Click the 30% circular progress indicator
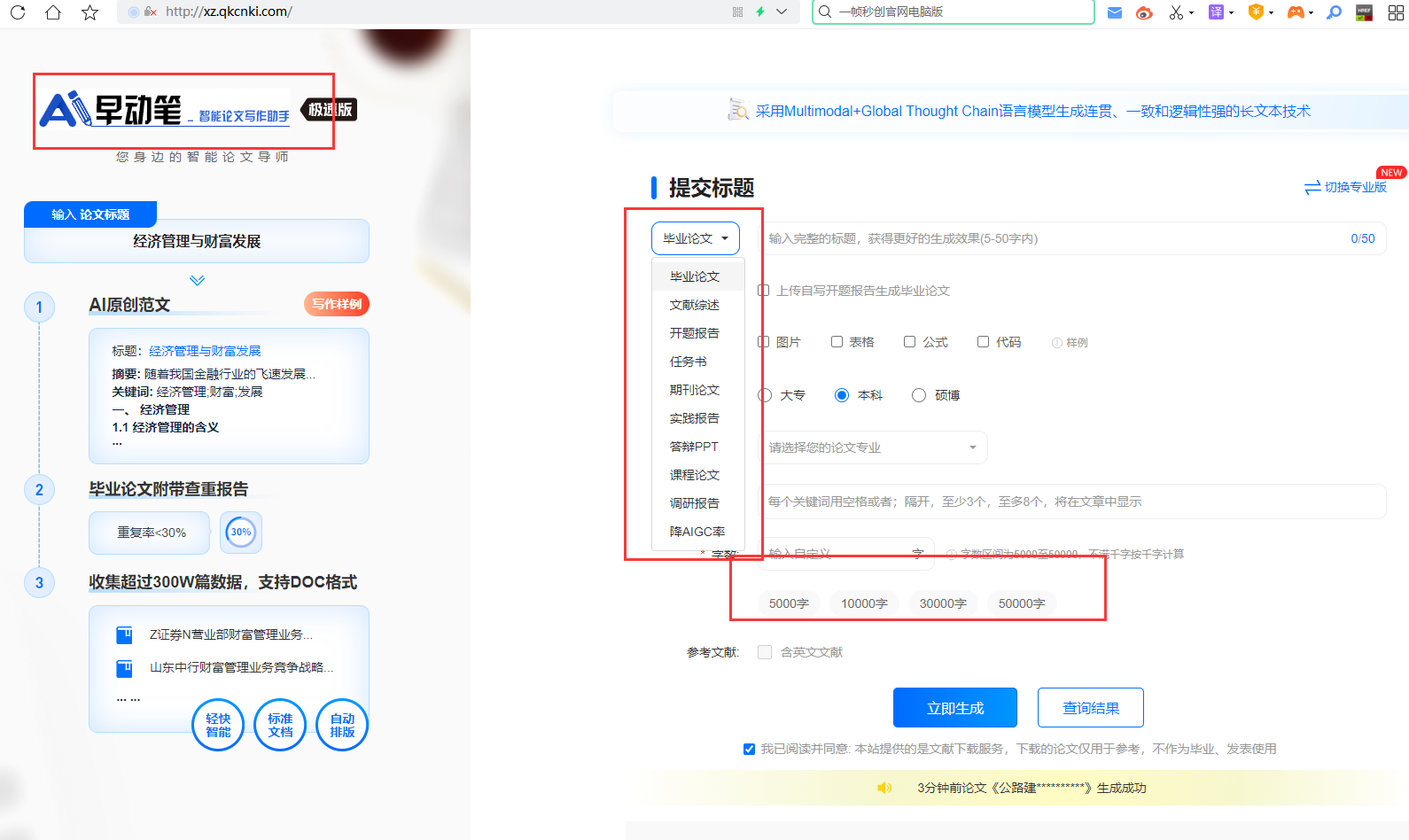Image resolution: width=1409 pixels, height=840 pixels. tap(241, 533)
